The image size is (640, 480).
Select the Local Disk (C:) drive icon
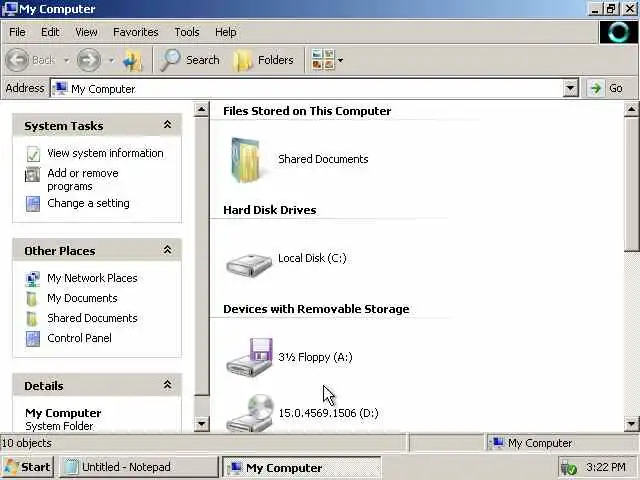pos(249,265)
